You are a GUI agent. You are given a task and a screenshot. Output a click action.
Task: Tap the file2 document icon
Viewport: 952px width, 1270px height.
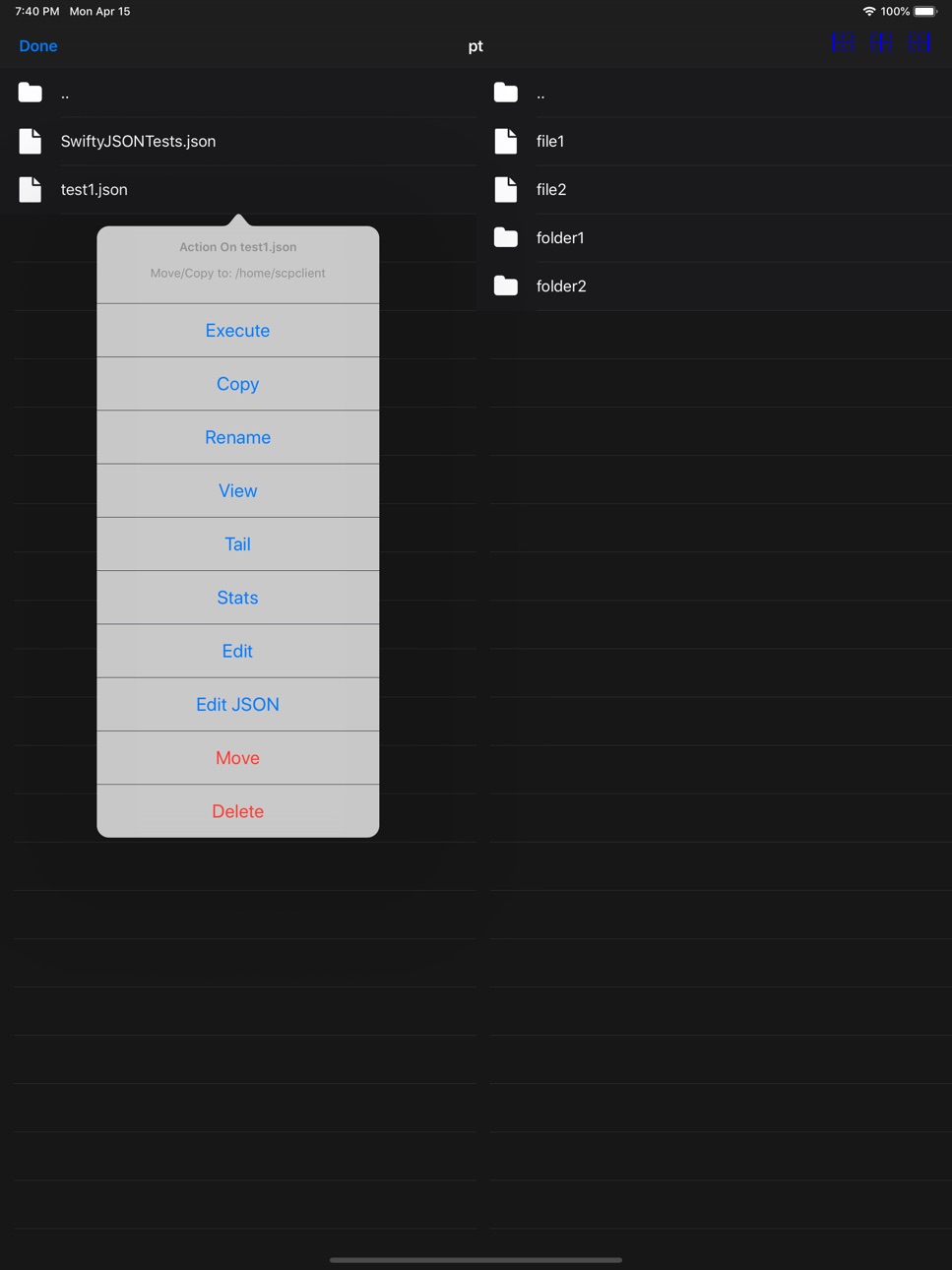[506, 189]
